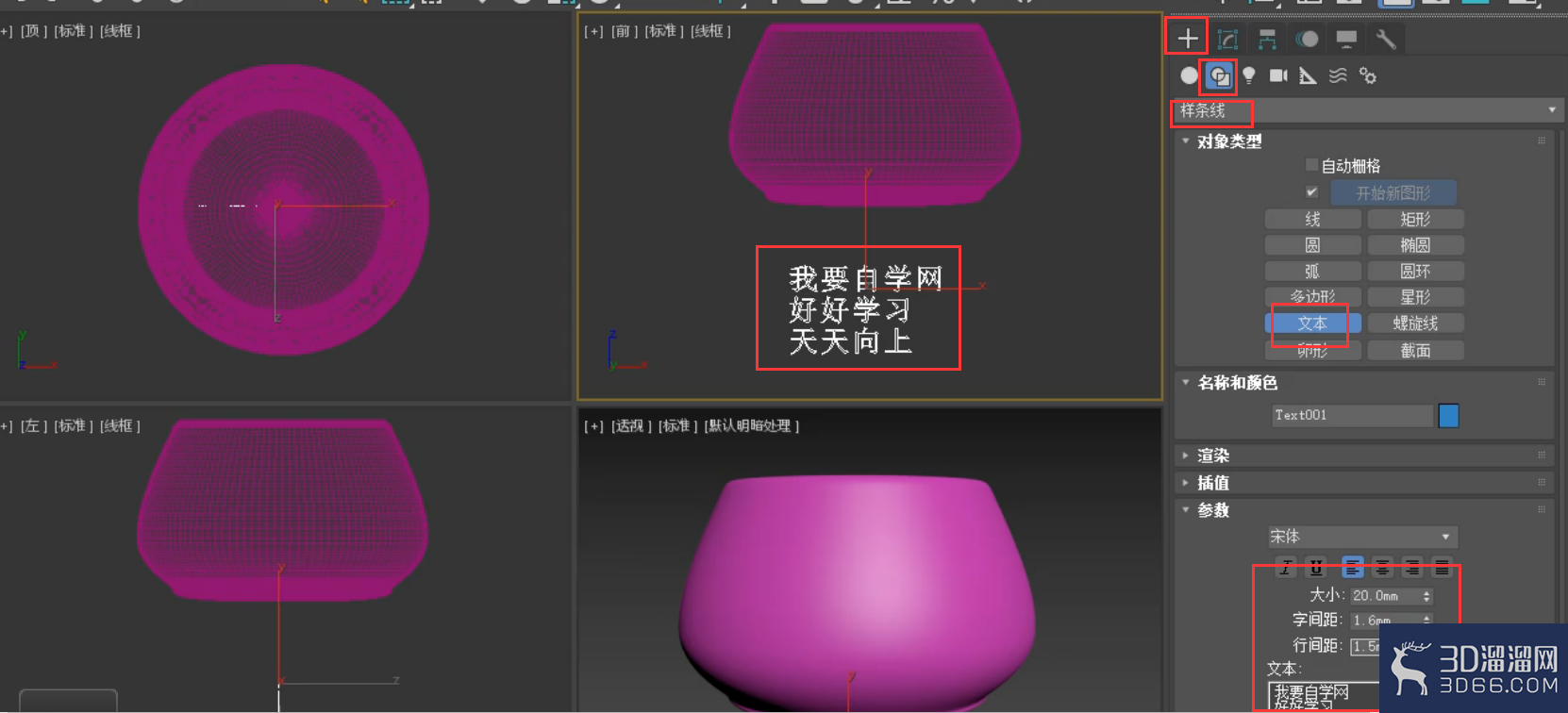Open the Utilities wrench tab
This screenshot has height=713, width=1568.
click(x=1386, y=39)
